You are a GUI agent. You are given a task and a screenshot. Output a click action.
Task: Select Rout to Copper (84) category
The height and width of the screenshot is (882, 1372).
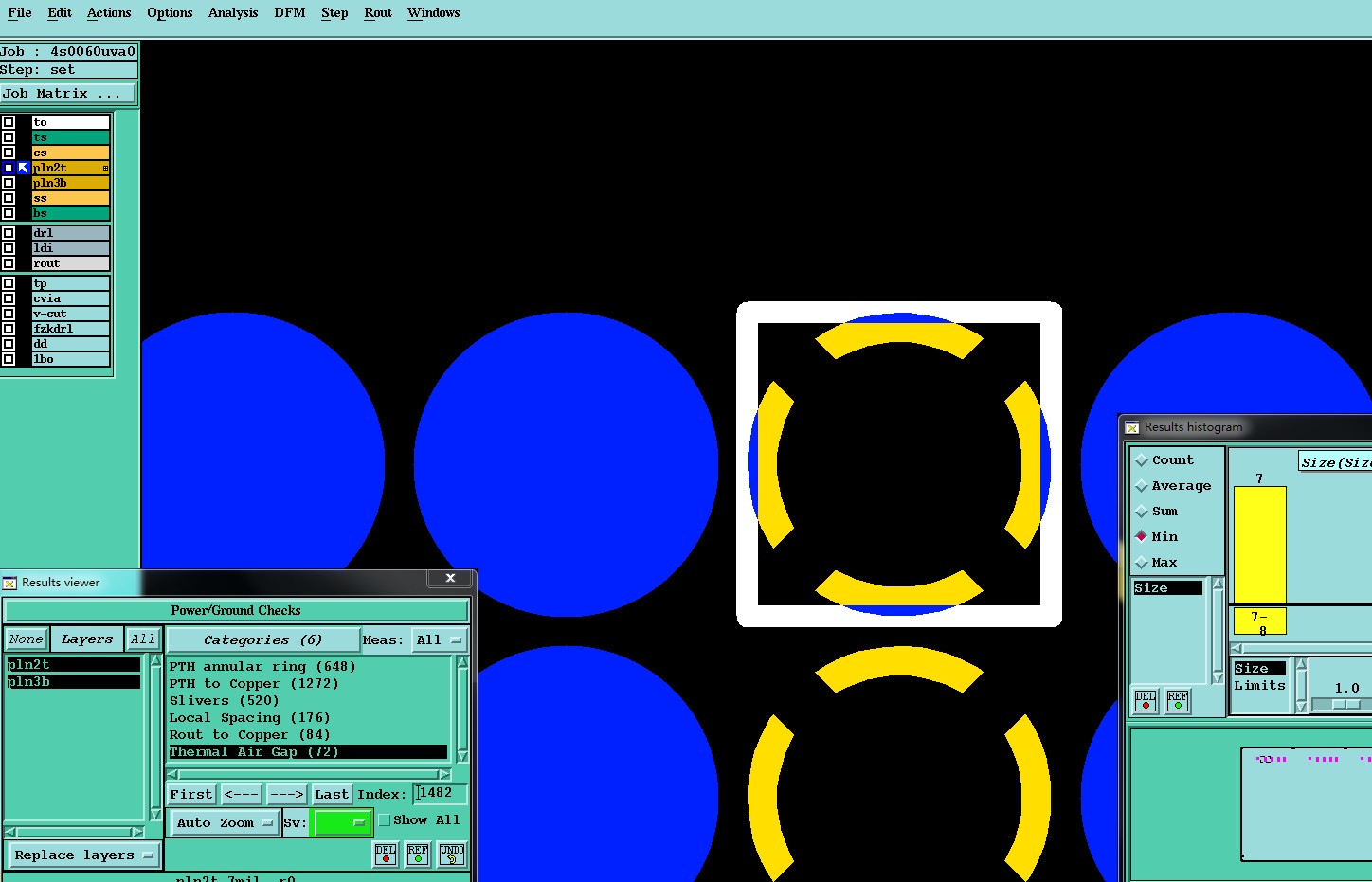click(x=249, y=735)
